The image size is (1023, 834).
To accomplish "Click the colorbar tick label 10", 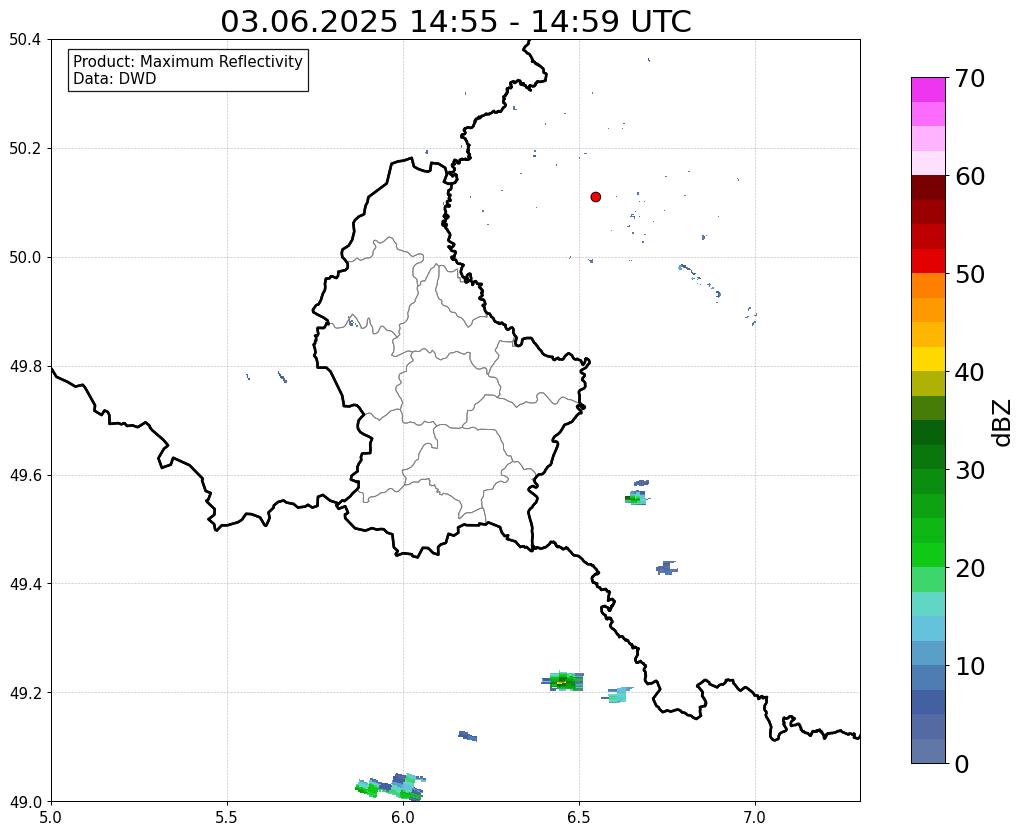I will coord(970,666).
